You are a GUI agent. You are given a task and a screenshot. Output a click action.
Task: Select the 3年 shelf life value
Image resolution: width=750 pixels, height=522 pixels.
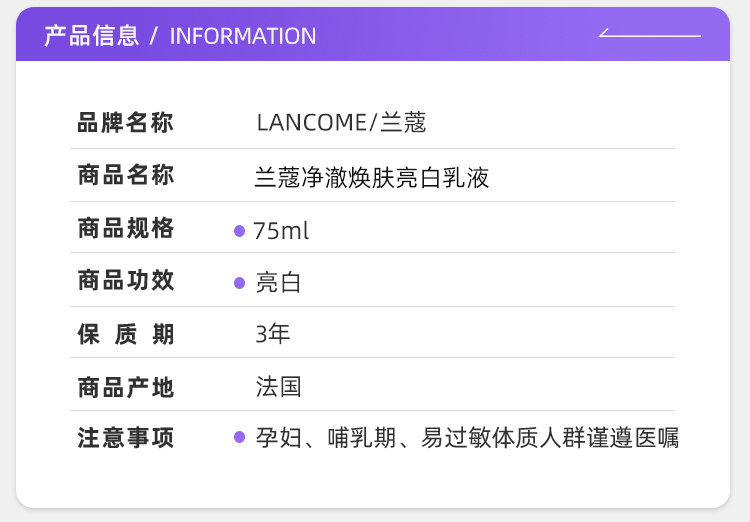click(273, 333)
